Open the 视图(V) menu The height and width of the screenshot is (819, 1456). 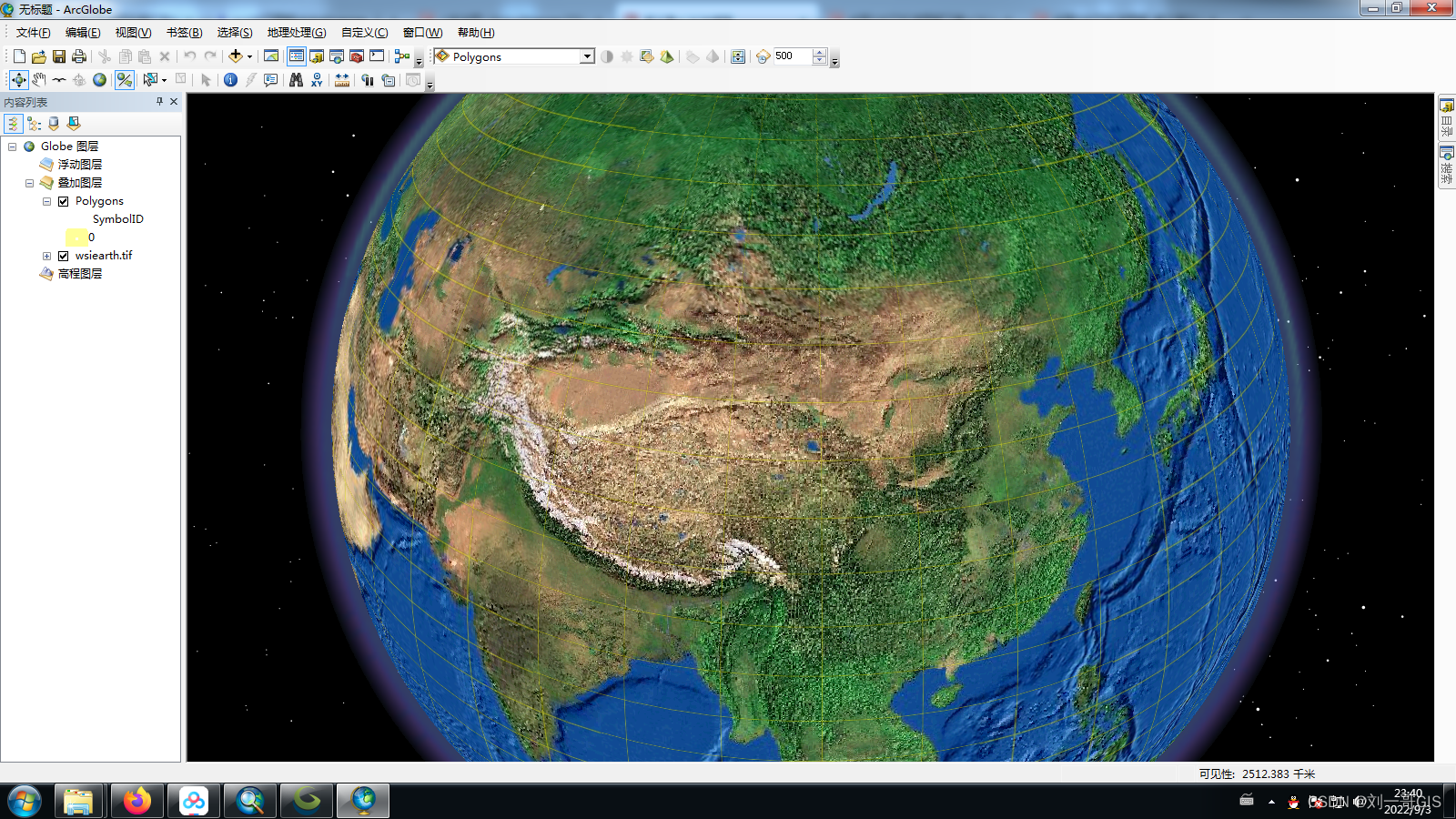click(x=133, y=33)
